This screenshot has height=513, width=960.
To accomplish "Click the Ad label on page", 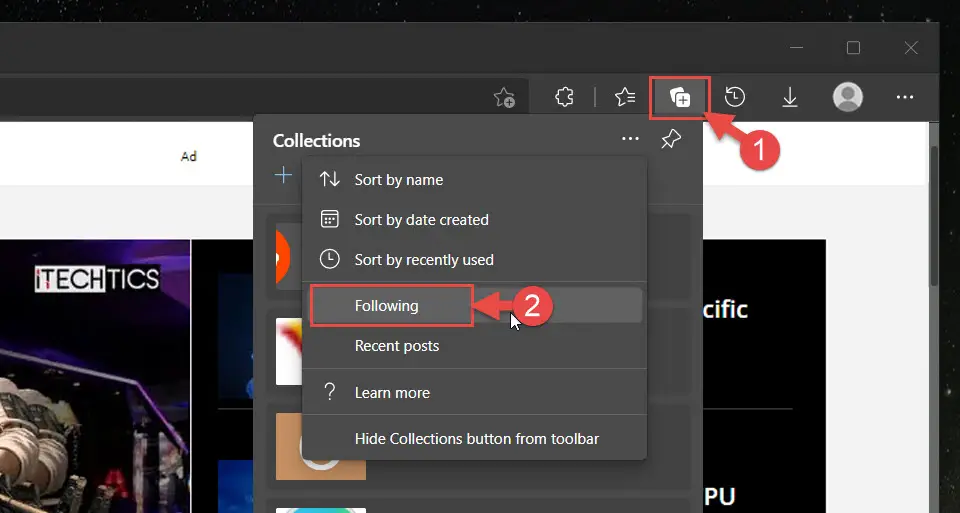I will click(189, 157).
